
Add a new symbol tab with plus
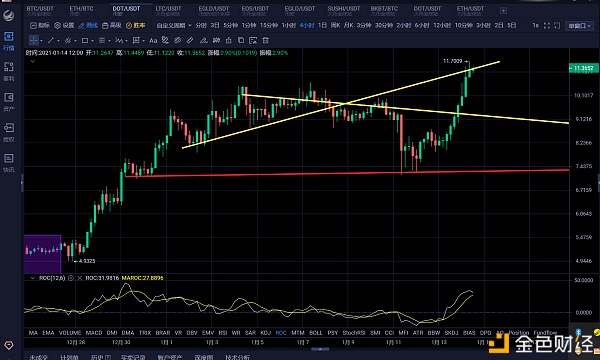[x=503, y=11]
